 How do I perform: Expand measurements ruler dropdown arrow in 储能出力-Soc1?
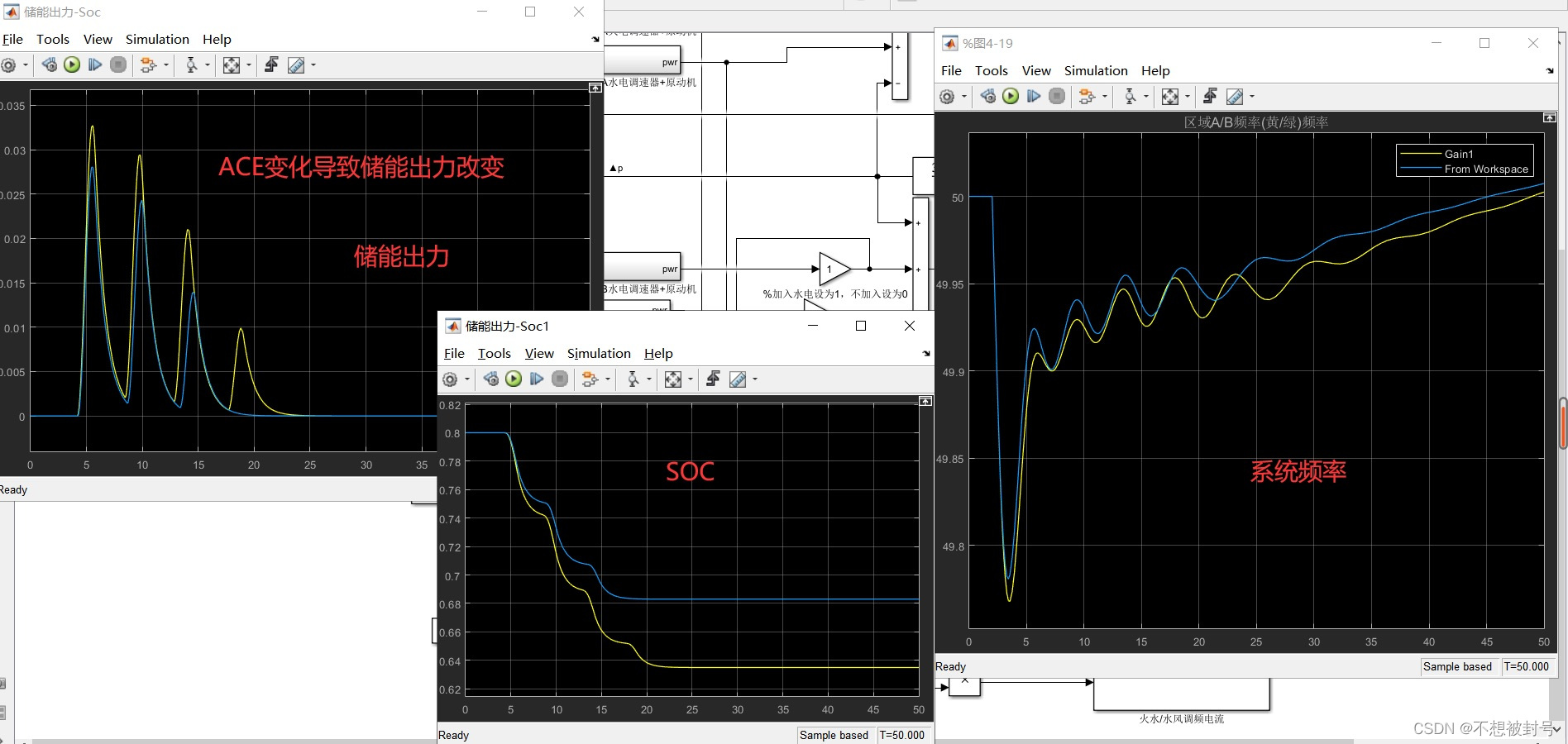point(755,379)
